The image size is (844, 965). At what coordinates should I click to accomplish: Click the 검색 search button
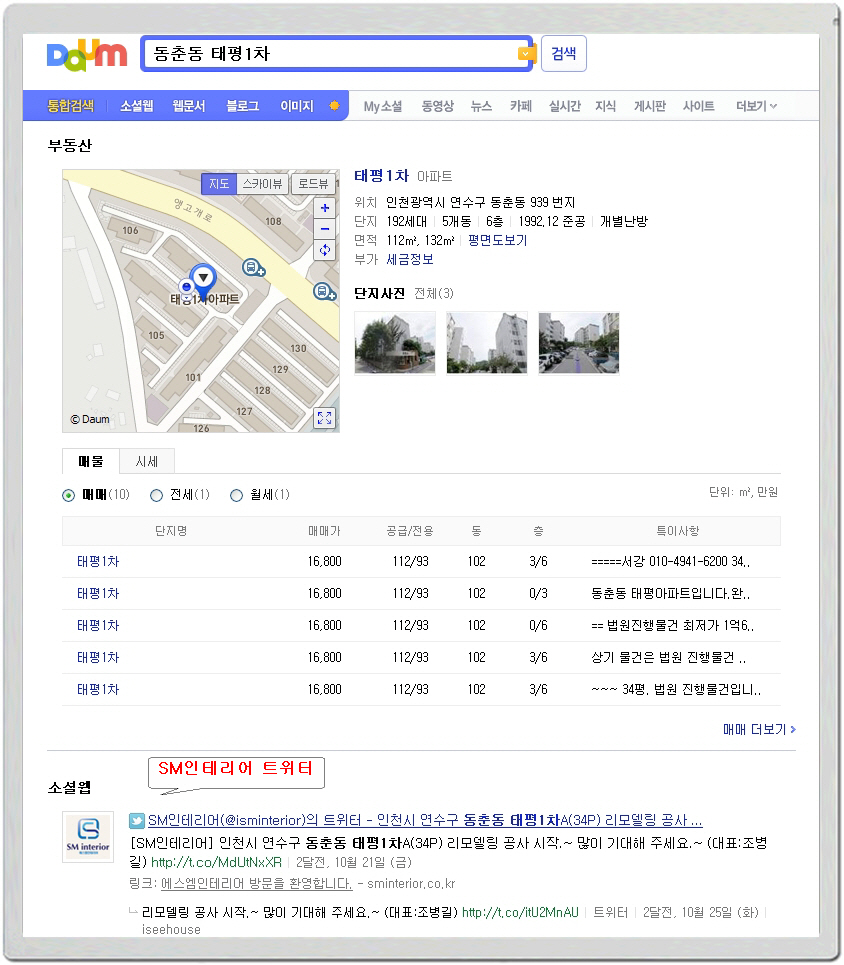tap(564, 54)
